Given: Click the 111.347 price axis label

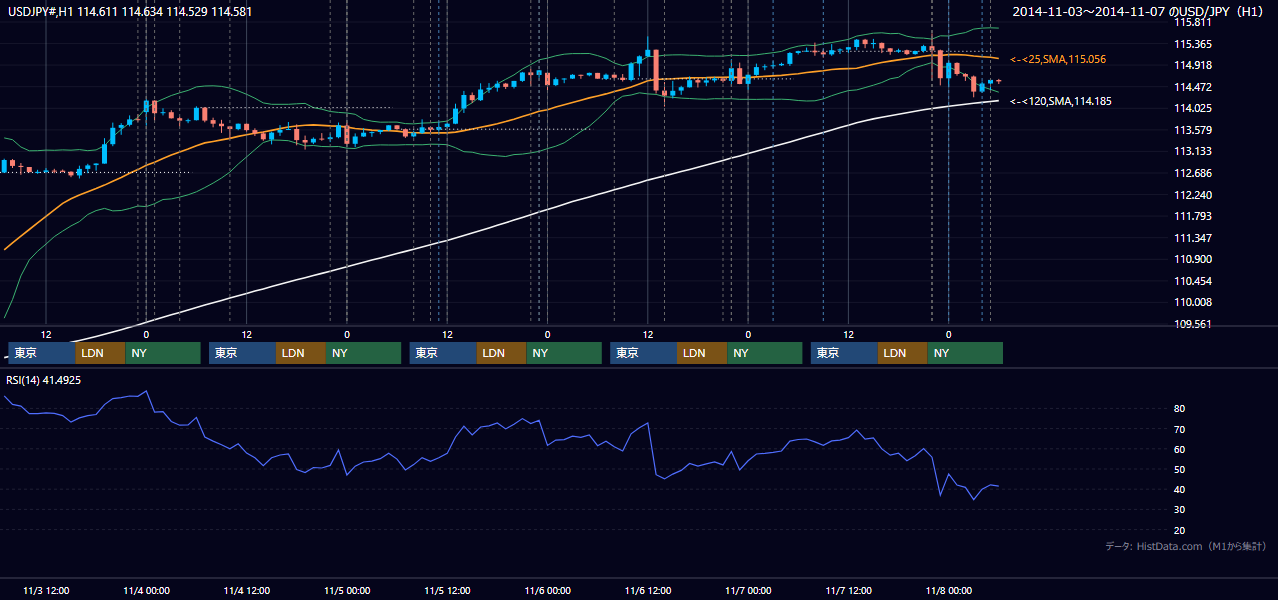Looking at the screenshot, I should [1192, 238].
